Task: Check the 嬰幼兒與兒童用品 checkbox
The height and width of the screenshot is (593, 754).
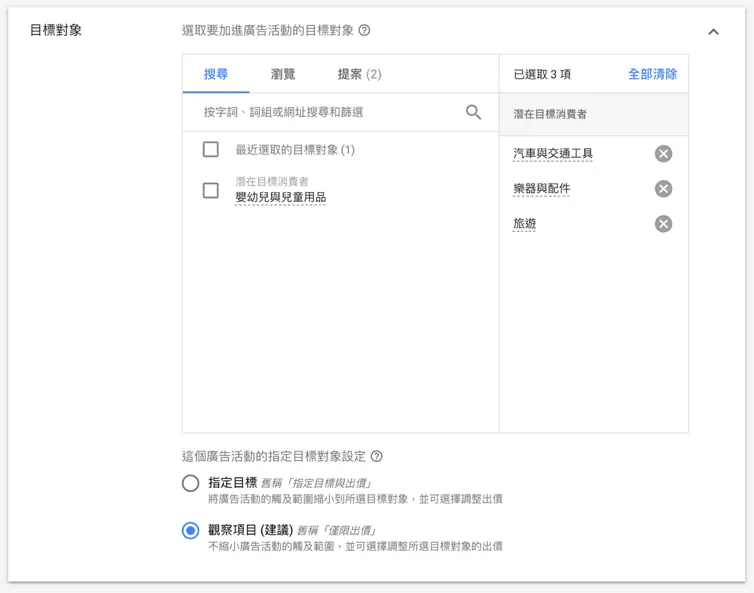Action: (211, 190)
